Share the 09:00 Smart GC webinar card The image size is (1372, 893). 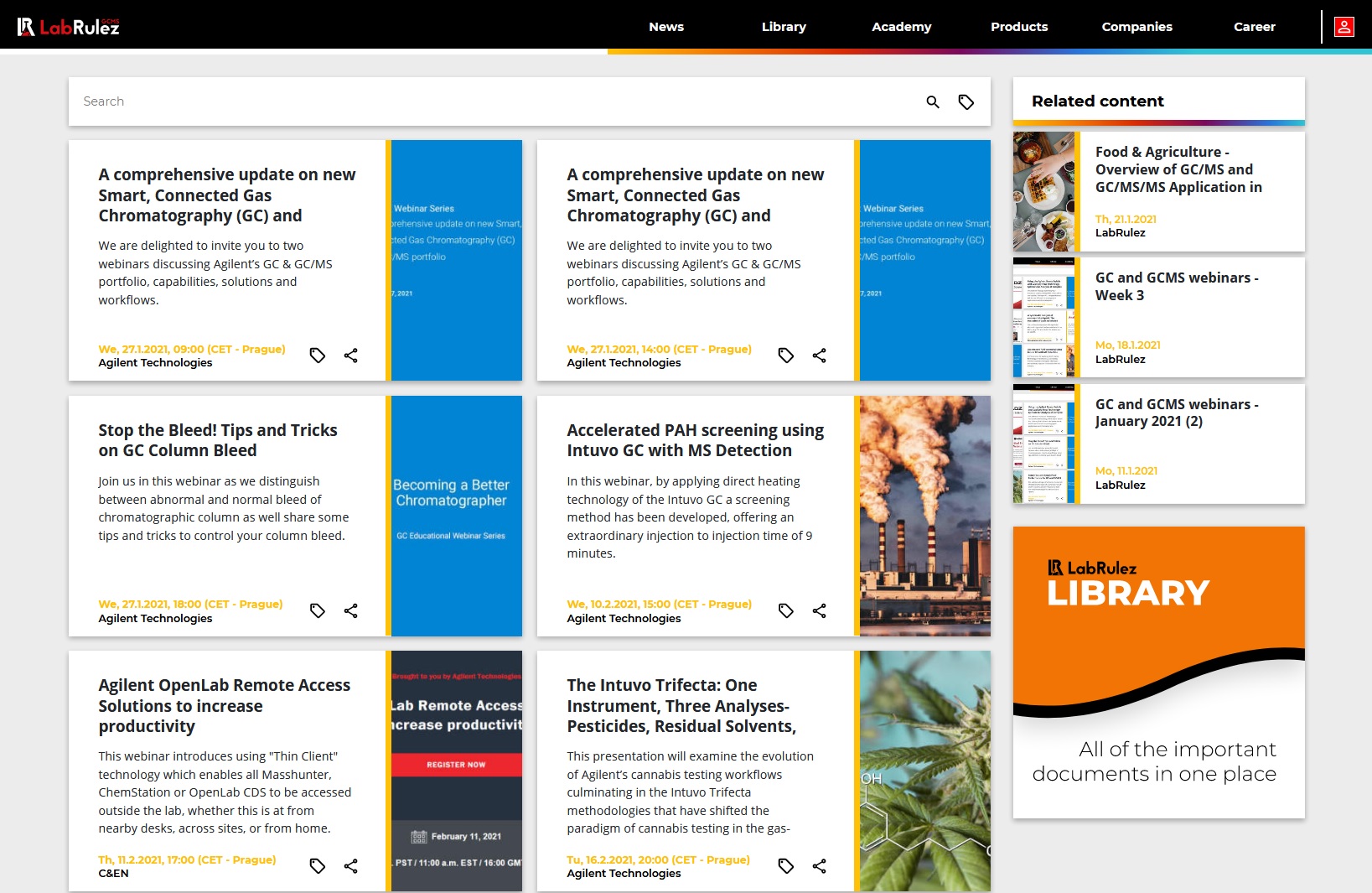[x=351, y=356]
